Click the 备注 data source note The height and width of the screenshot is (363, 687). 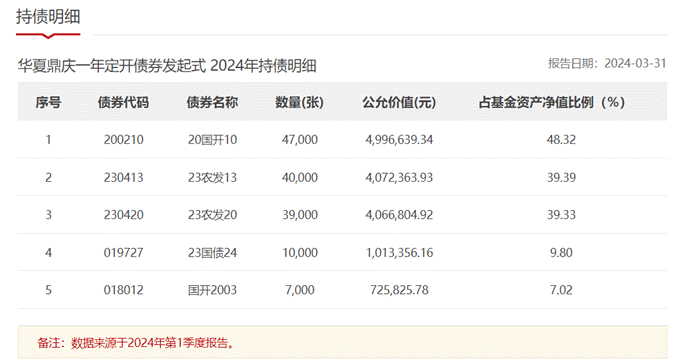(x=135, y=342)
